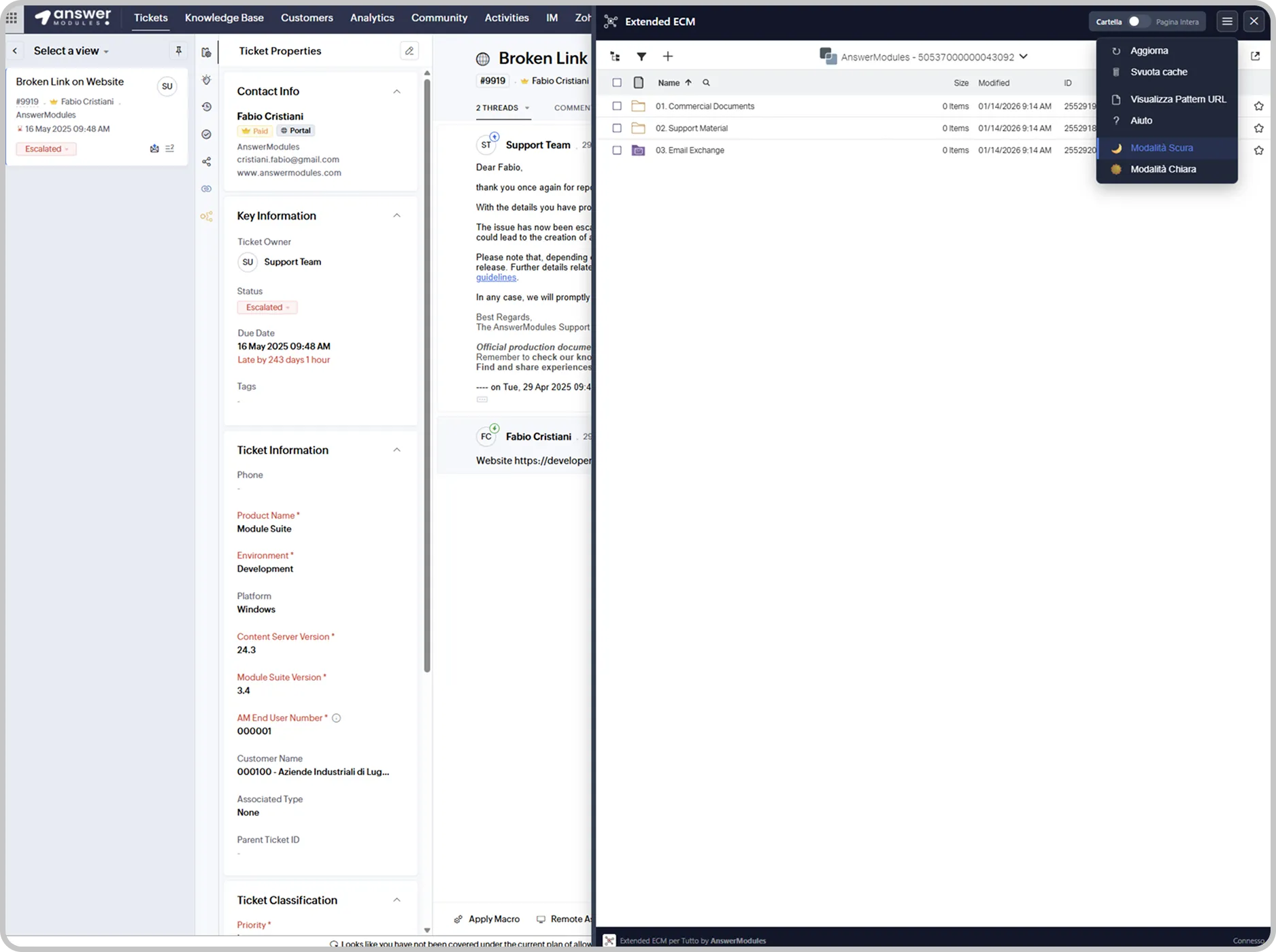Open the Select a view dropdown
This screenshot has width=1276, height=952.
(x=71, y=51)
